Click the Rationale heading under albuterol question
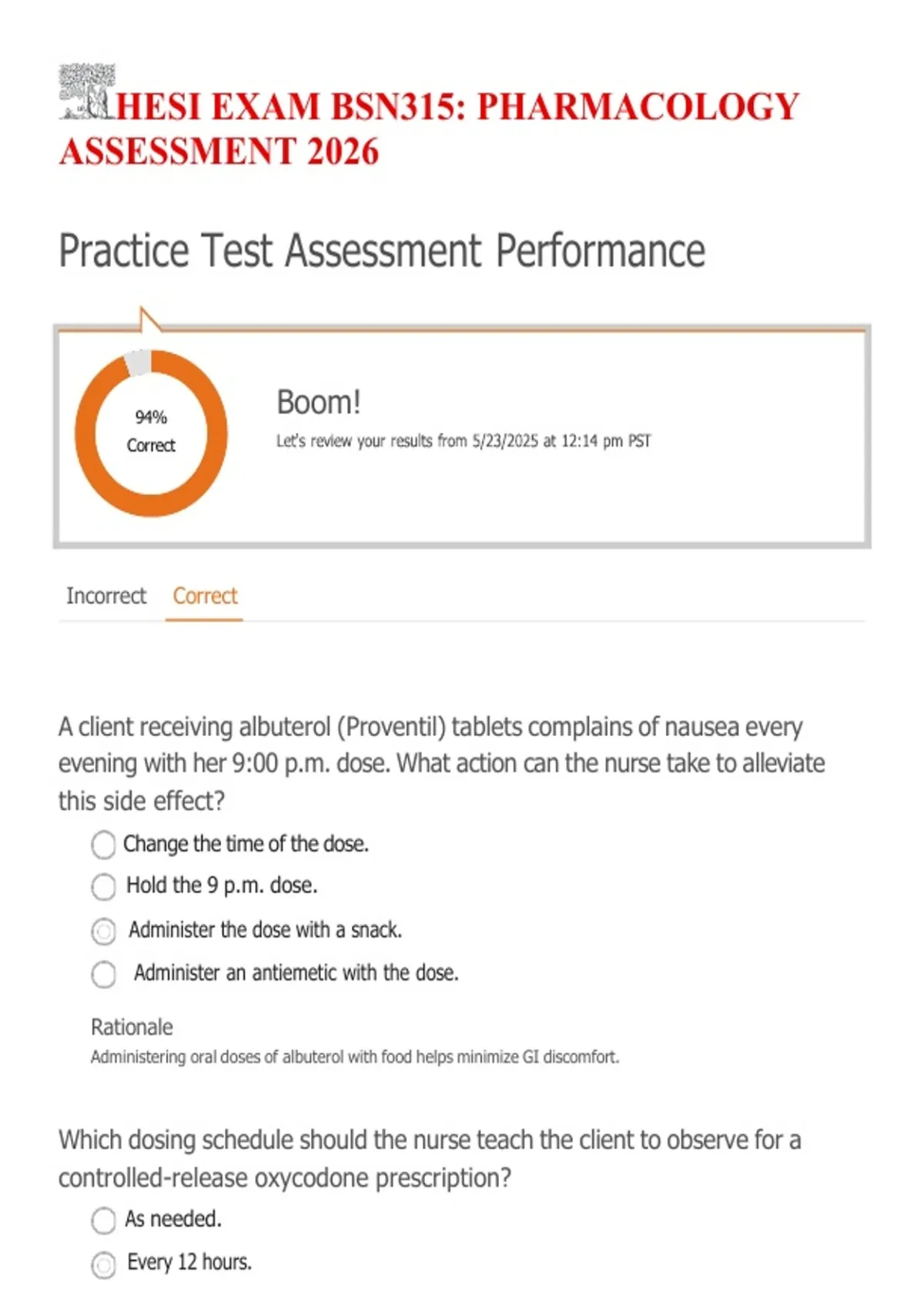 click(x=132, y=1027)
